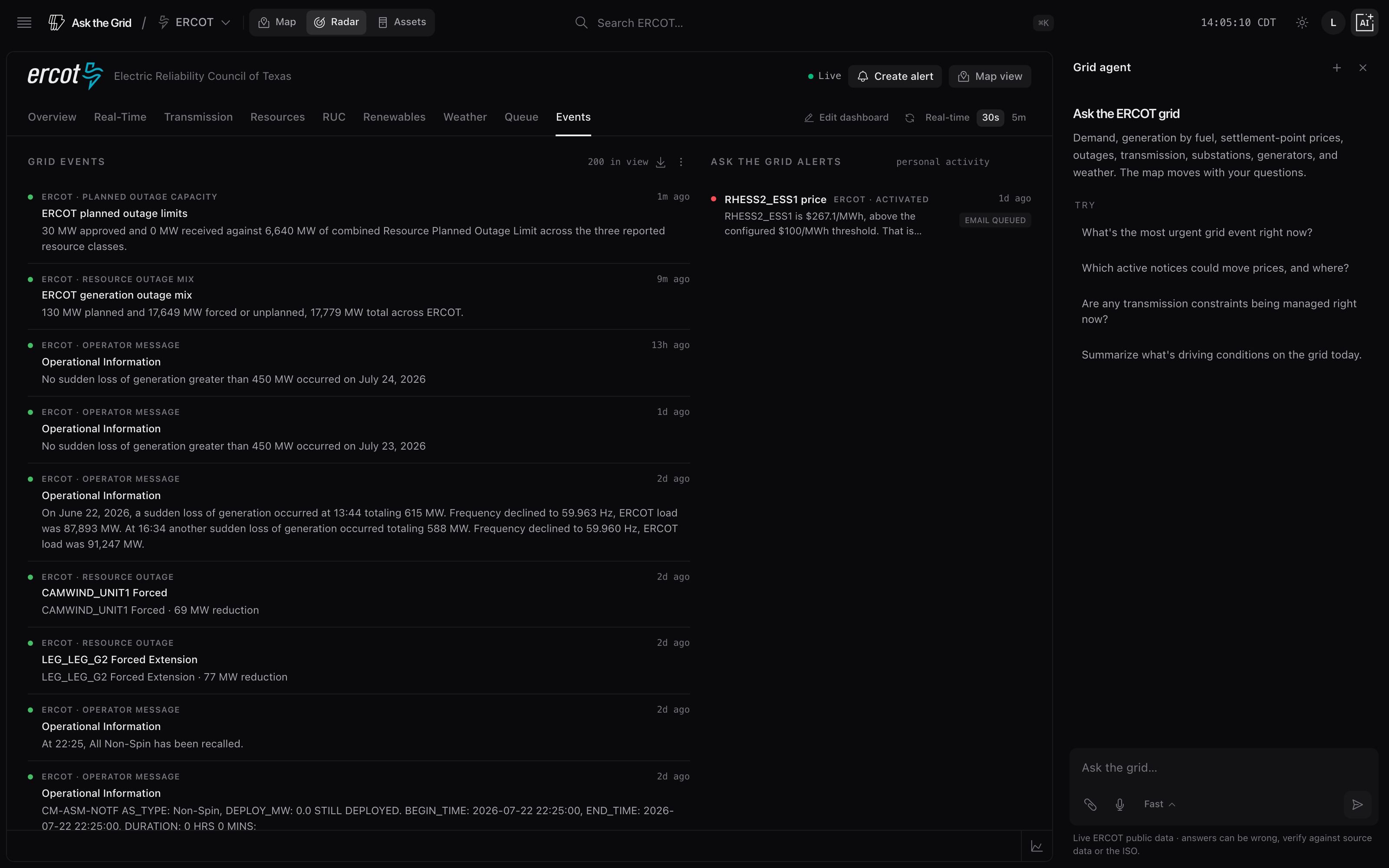Select the active notices price suggestion
Viewport: 1389px width, 868px height.
coord(1215,268)
